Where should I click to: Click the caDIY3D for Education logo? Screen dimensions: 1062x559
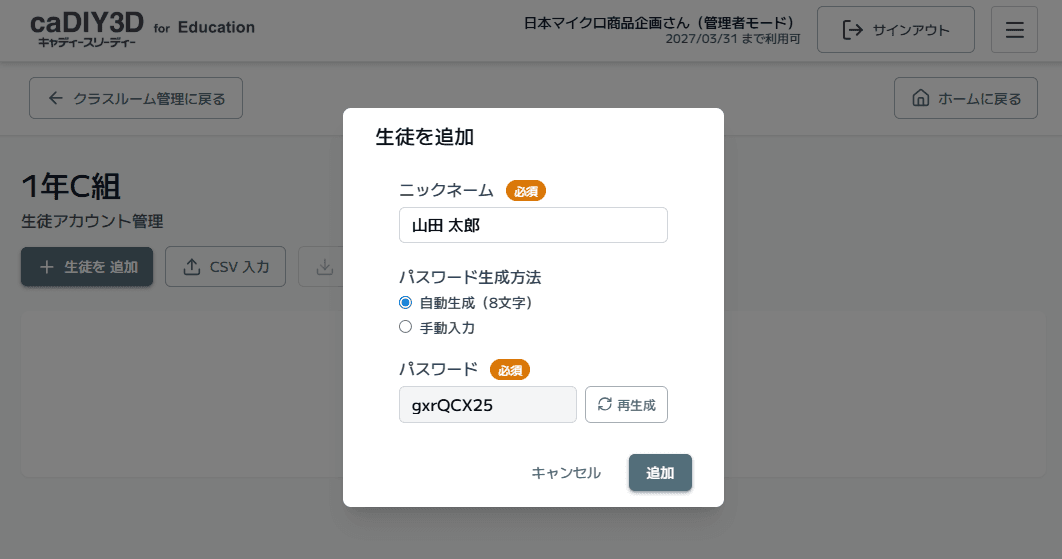tap(142, 29)
